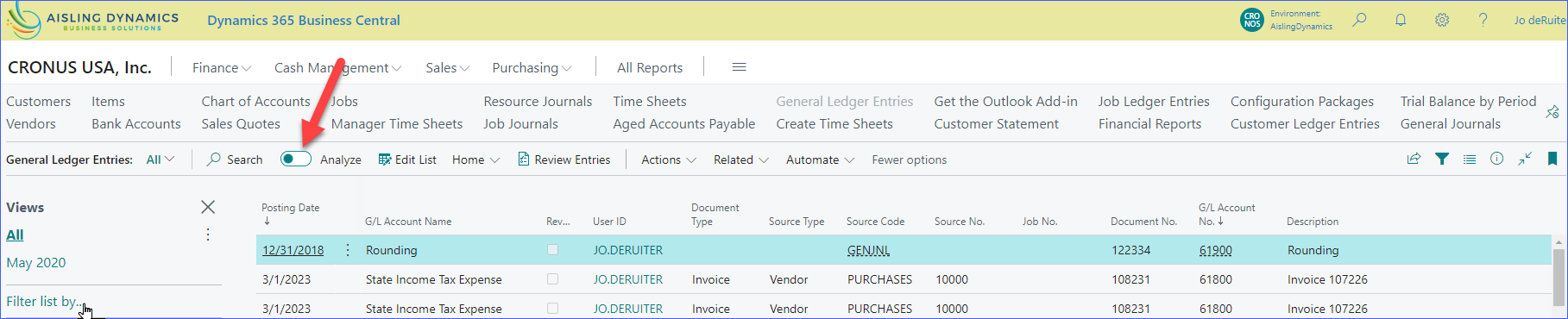Screen dimensions: 1568x319
Task: Select the May 2020 view
Action: (36, 263)
